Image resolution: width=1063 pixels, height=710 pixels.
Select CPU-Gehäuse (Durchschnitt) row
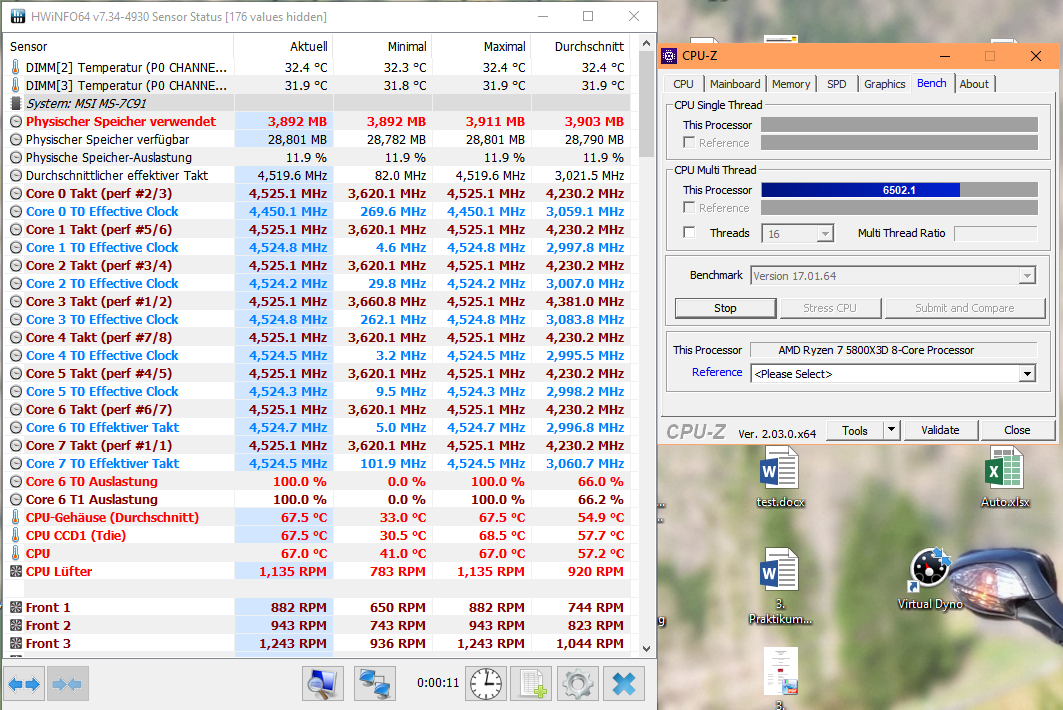319,517
